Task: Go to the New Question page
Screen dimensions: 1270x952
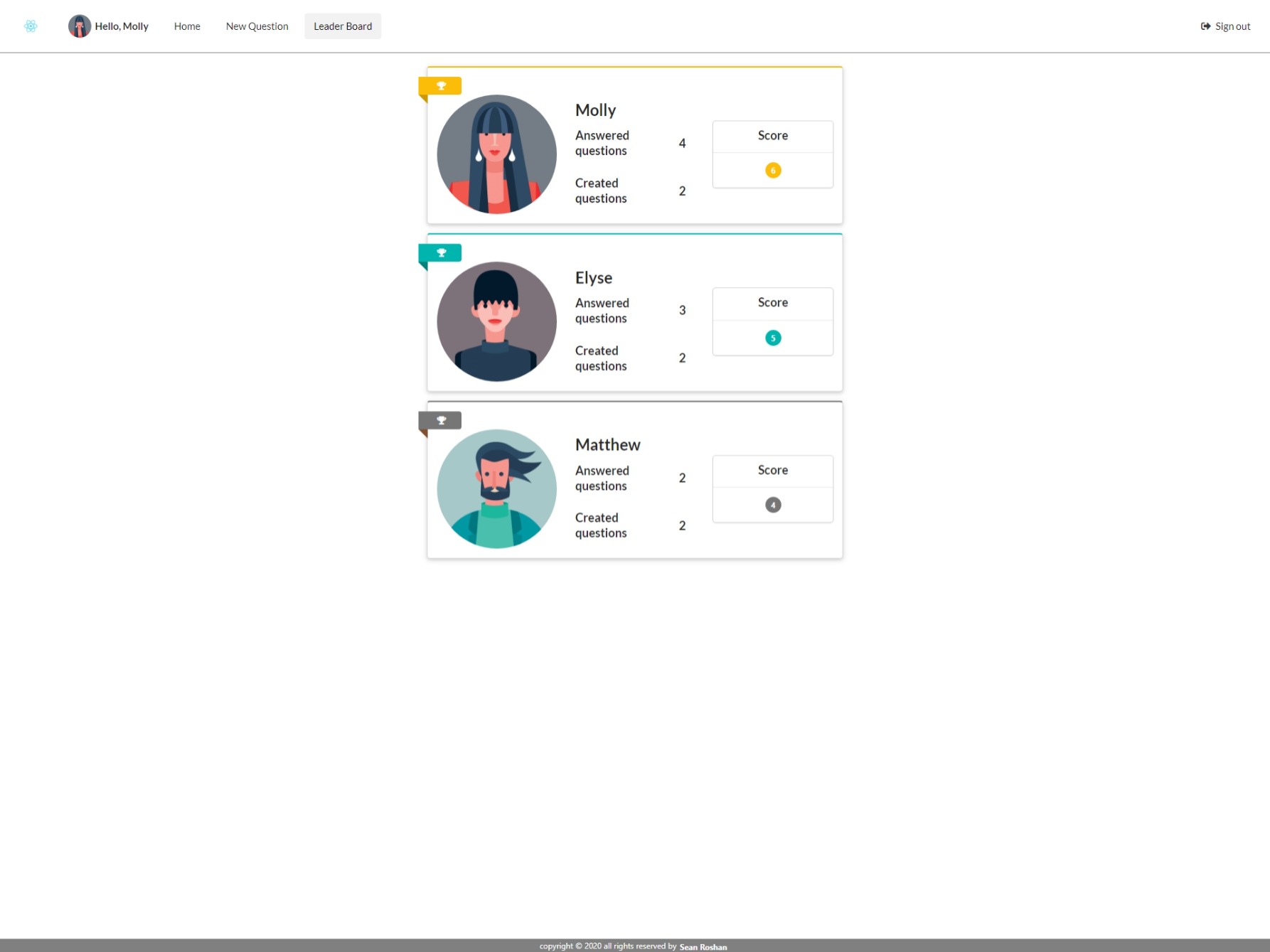Action: point(257,26)
